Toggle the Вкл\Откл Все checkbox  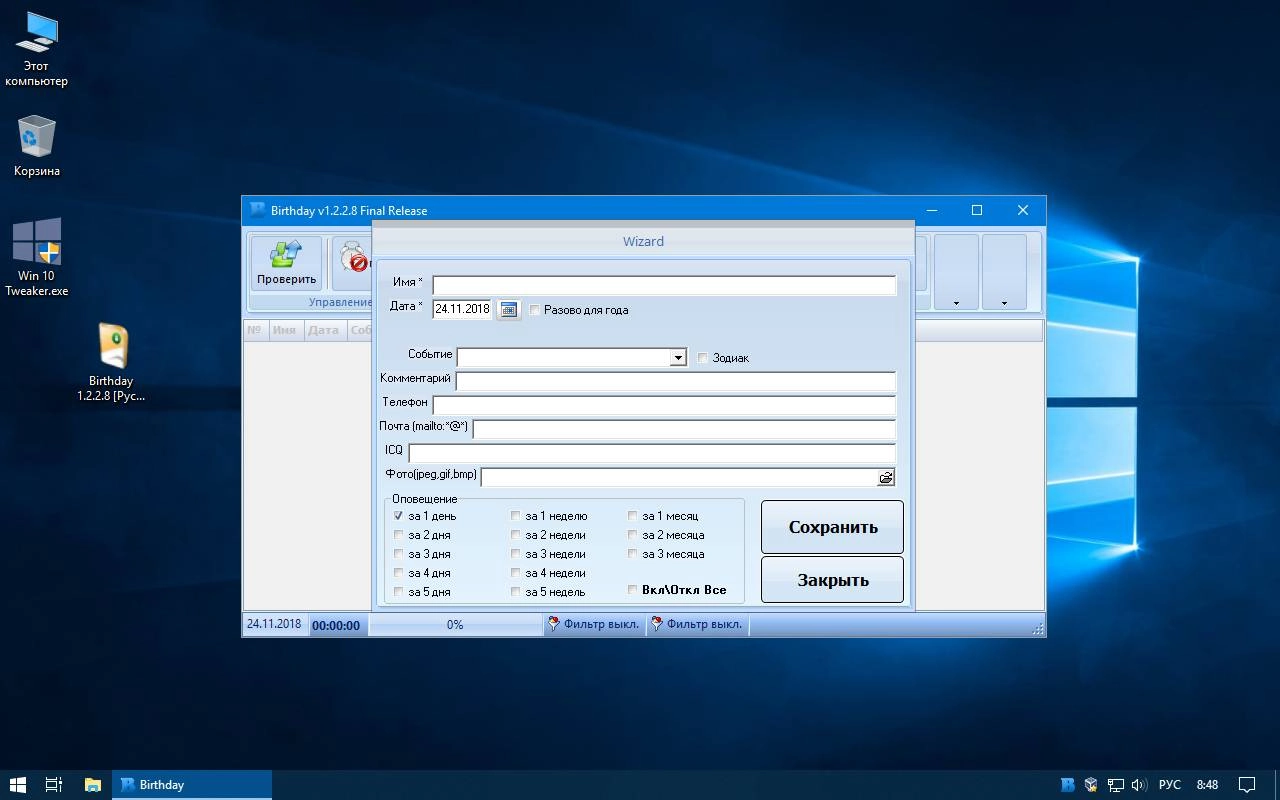click(633, 590)
